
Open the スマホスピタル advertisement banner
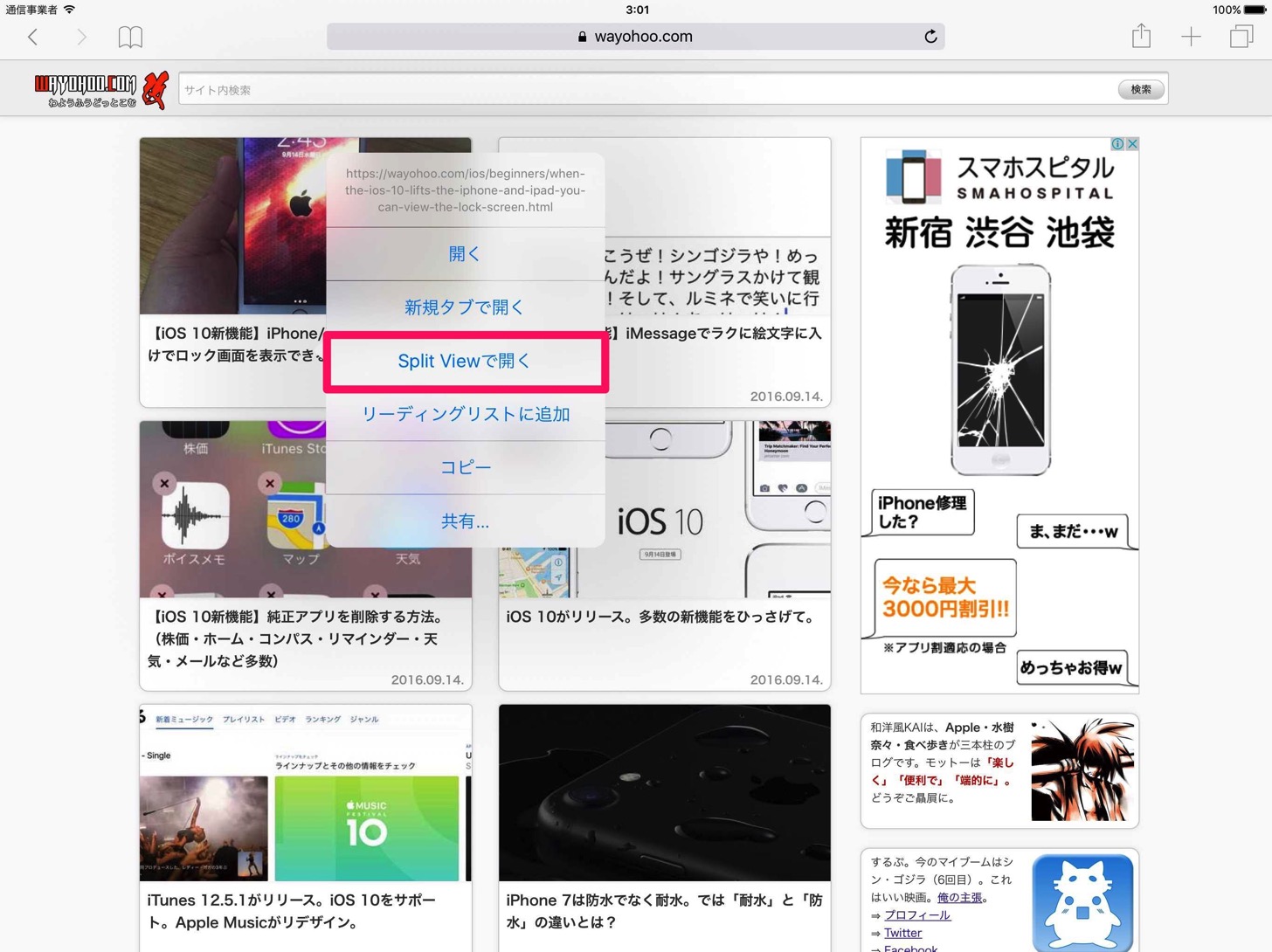[x=999, y=416]
